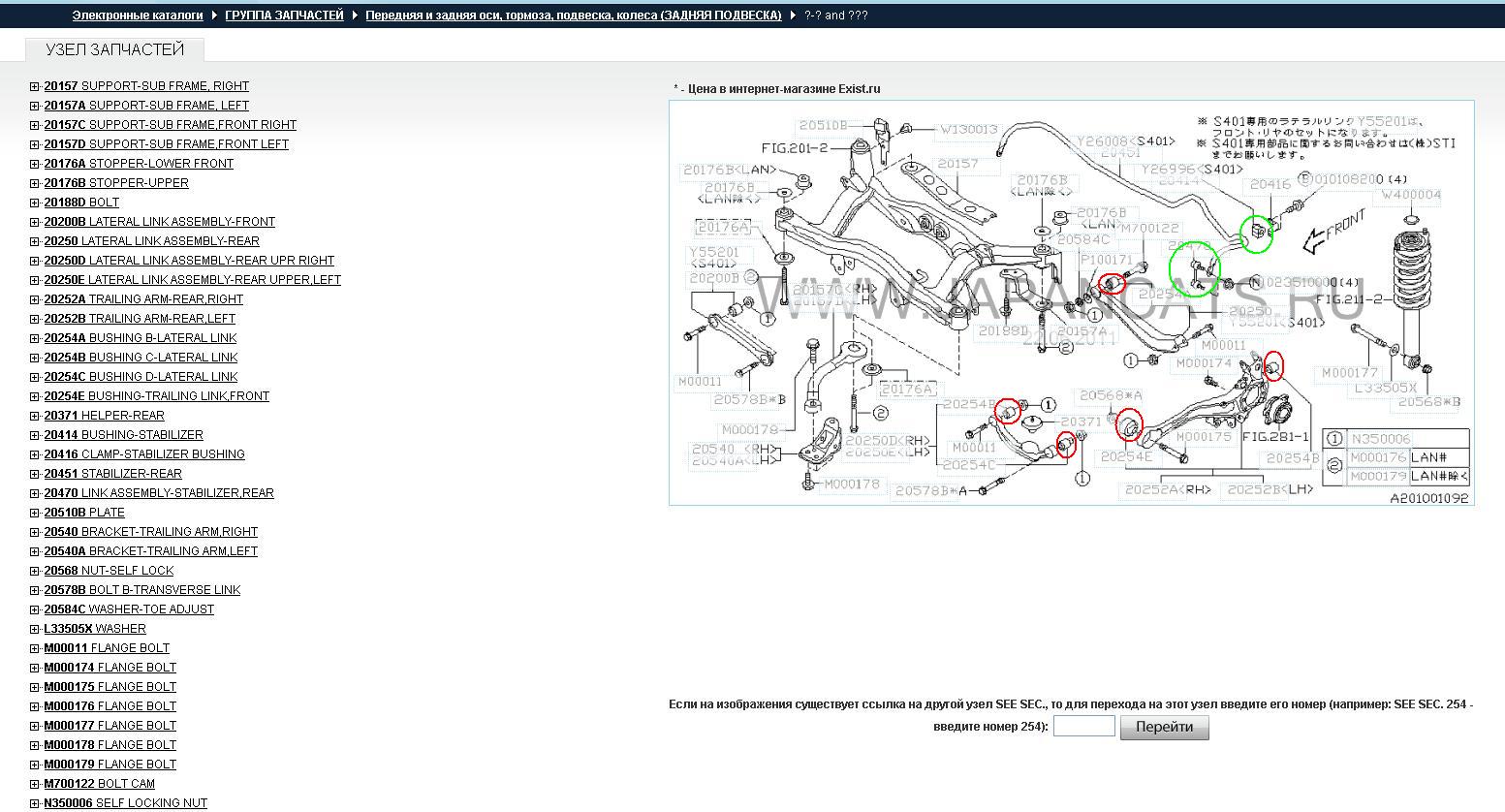Expand the 20188D BOLT node

(35, 203)
